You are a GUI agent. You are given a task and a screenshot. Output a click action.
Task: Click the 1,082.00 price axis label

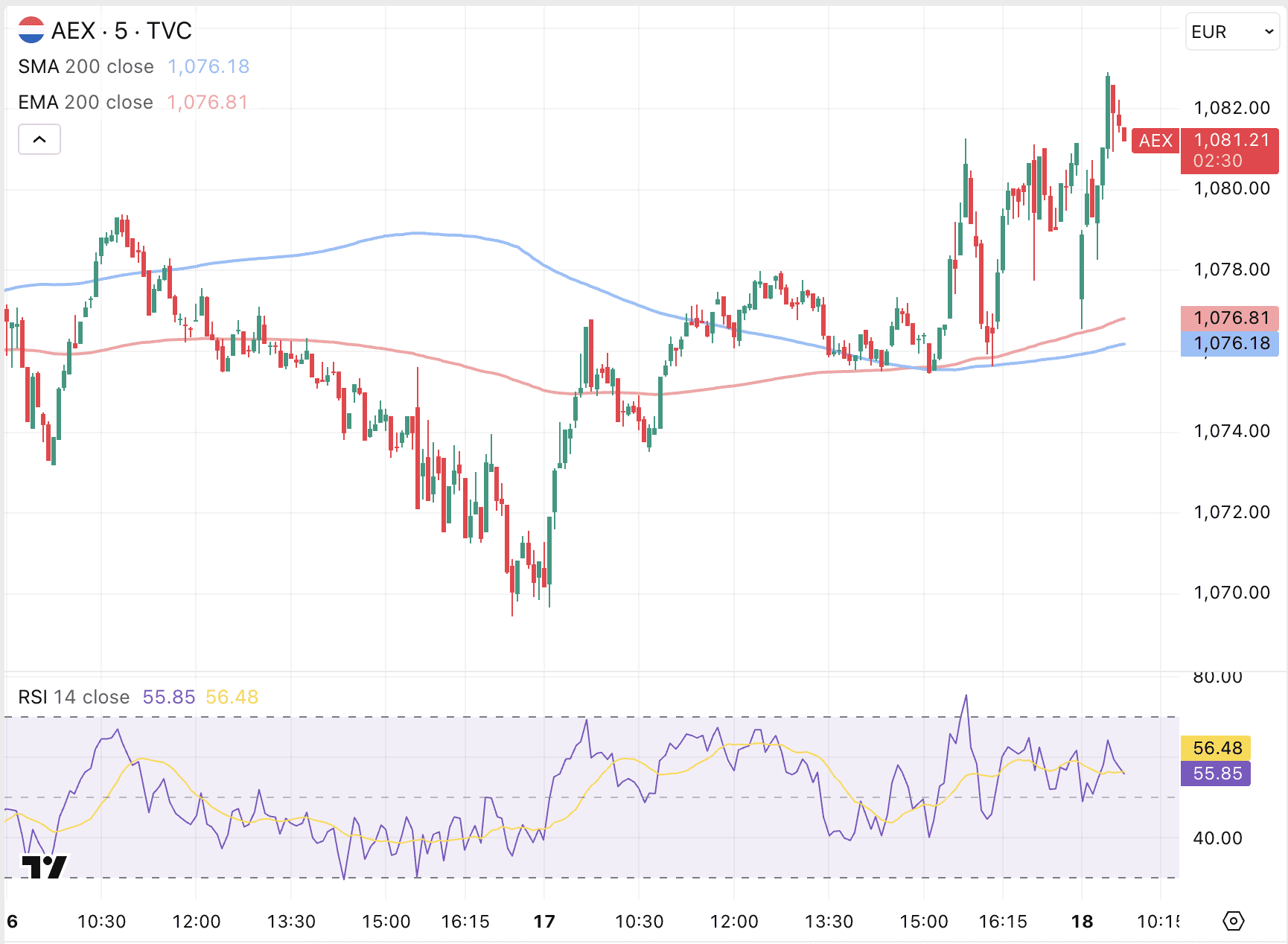pyautogui.click(x=1231, y=108)
